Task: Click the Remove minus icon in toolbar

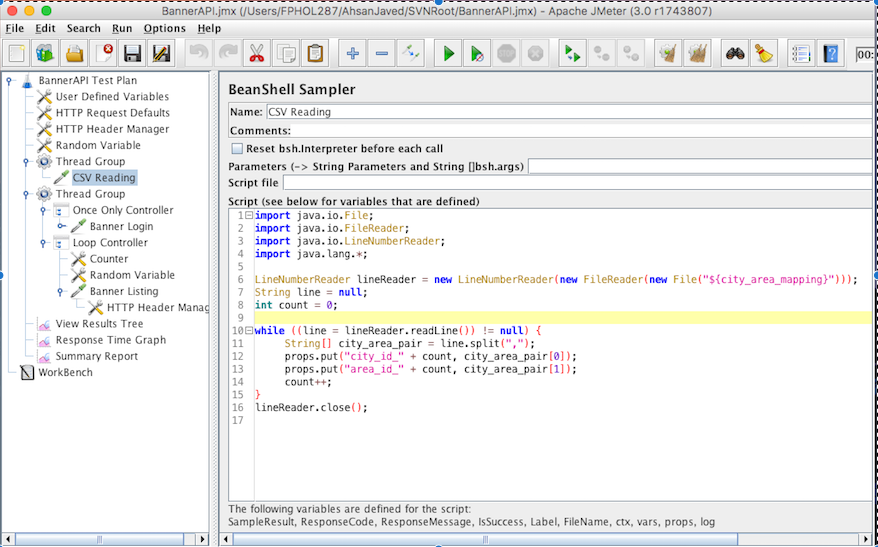Action: tap(382, 54)
